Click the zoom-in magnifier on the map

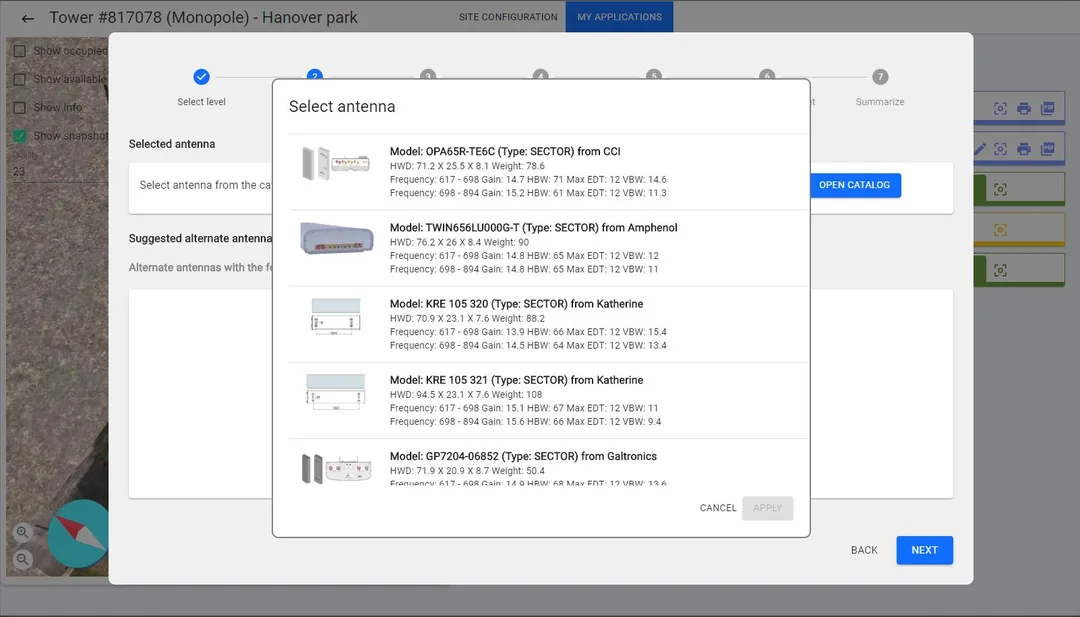click(x=23, y=532)
